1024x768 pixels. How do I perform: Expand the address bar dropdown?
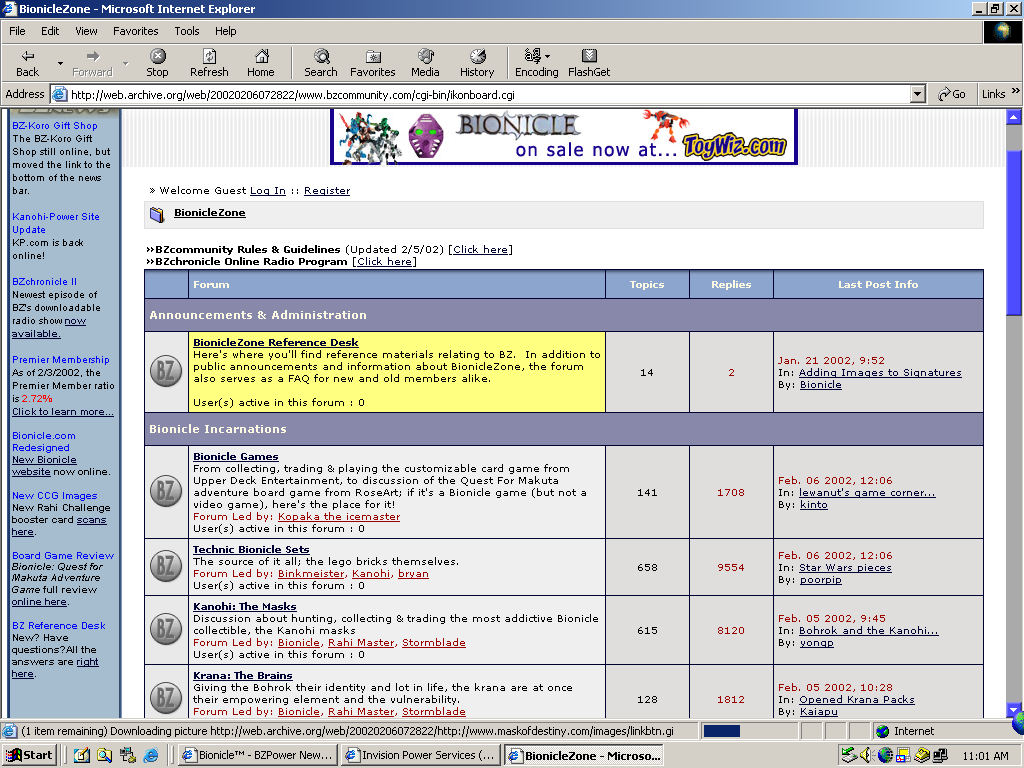918,94
